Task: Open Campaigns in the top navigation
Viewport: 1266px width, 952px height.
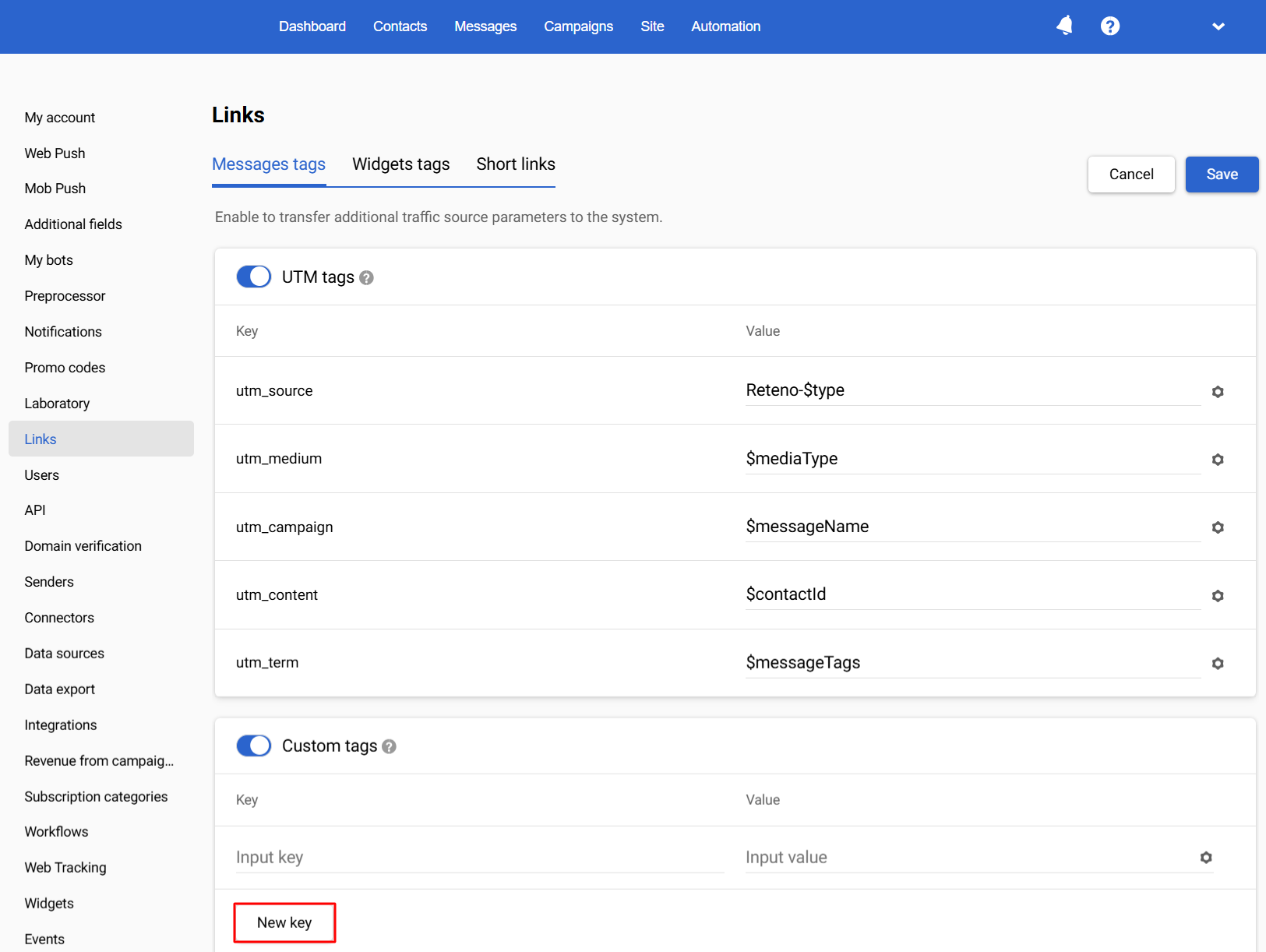Action: pos(579,26)
